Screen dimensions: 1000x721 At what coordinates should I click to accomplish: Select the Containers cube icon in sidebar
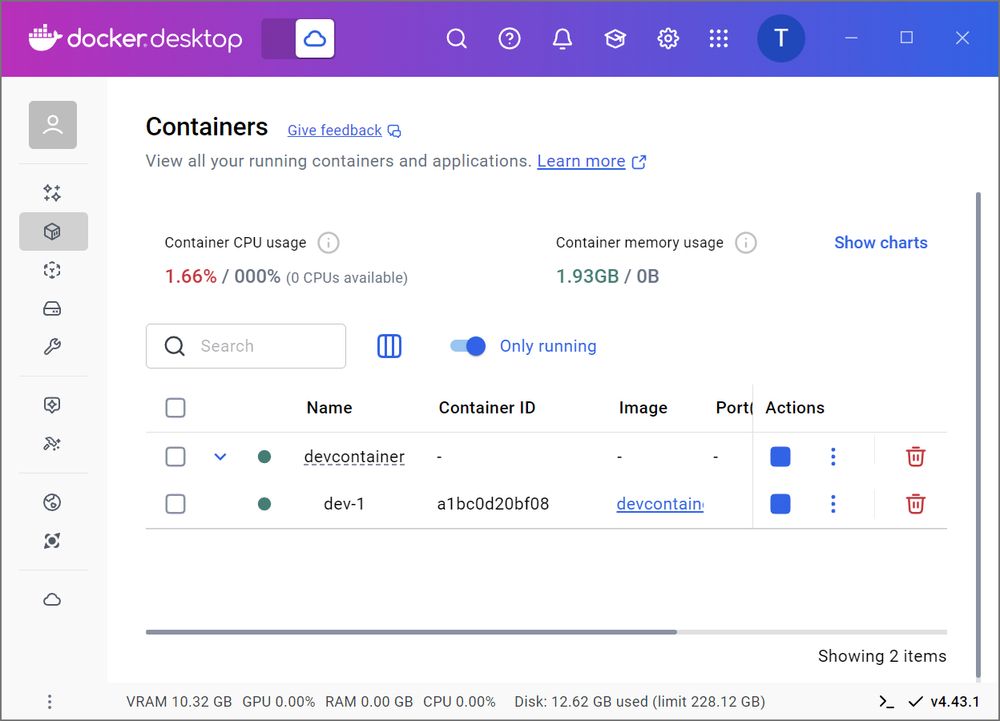(53, 231)
